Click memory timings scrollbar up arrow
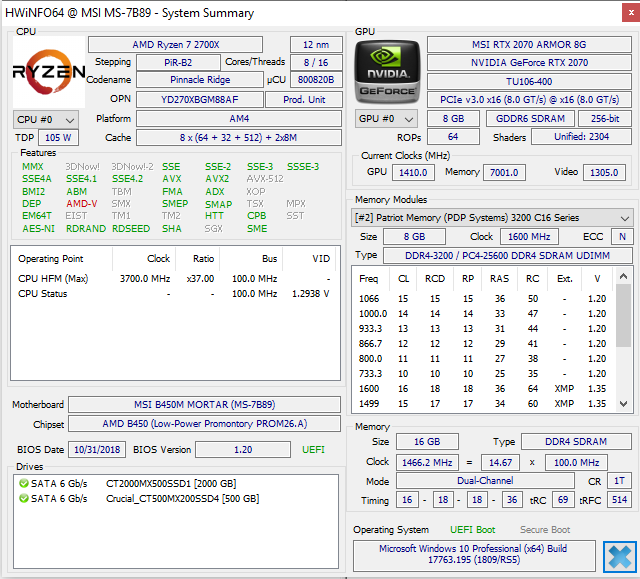The image size is (640, 579). click(623, 276)
